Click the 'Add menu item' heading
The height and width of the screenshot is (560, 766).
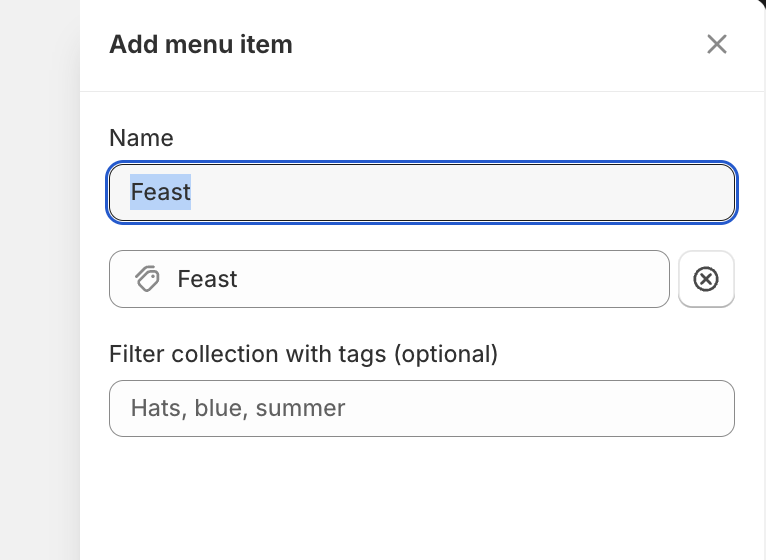point(201,44)
